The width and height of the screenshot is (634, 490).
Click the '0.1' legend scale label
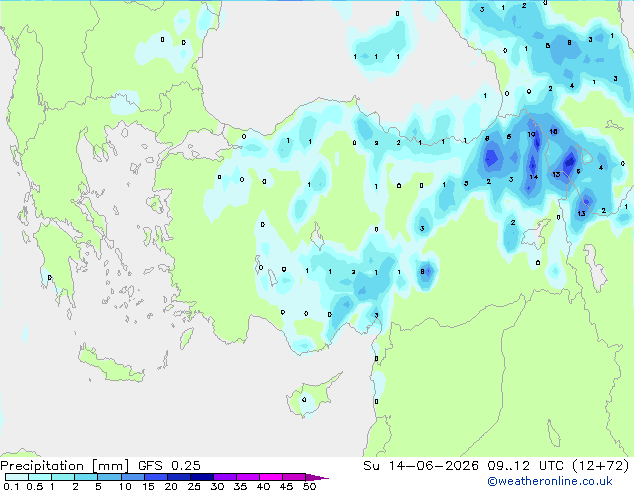[x=11, y=486]
